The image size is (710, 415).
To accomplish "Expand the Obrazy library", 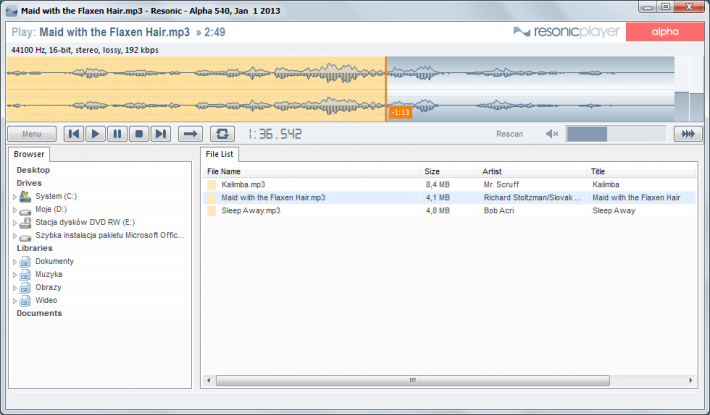I will [x=14, y=288].
